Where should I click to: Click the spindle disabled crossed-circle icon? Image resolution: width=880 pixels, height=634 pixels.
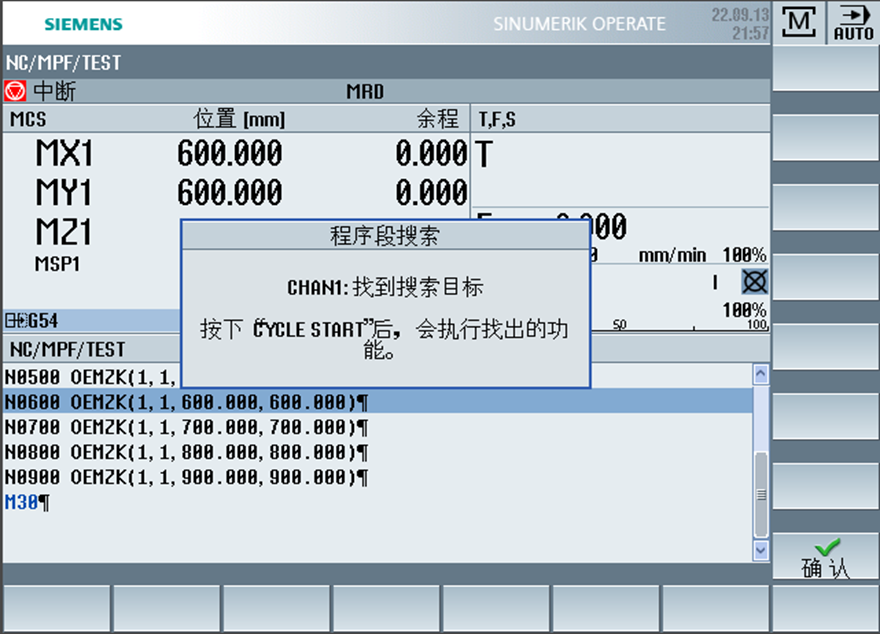point(754,282)
